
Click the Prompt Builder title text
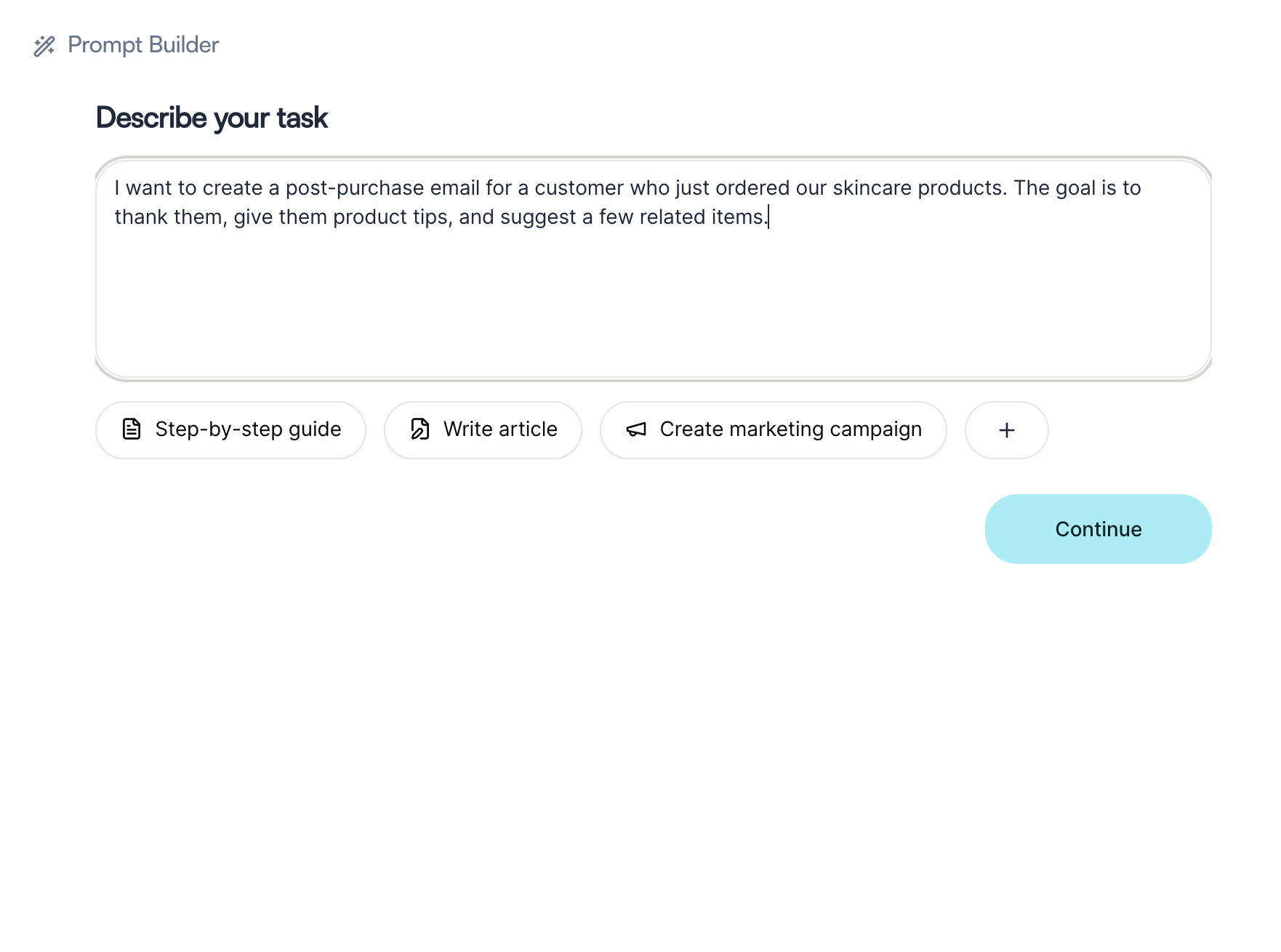tap(143, 45)
